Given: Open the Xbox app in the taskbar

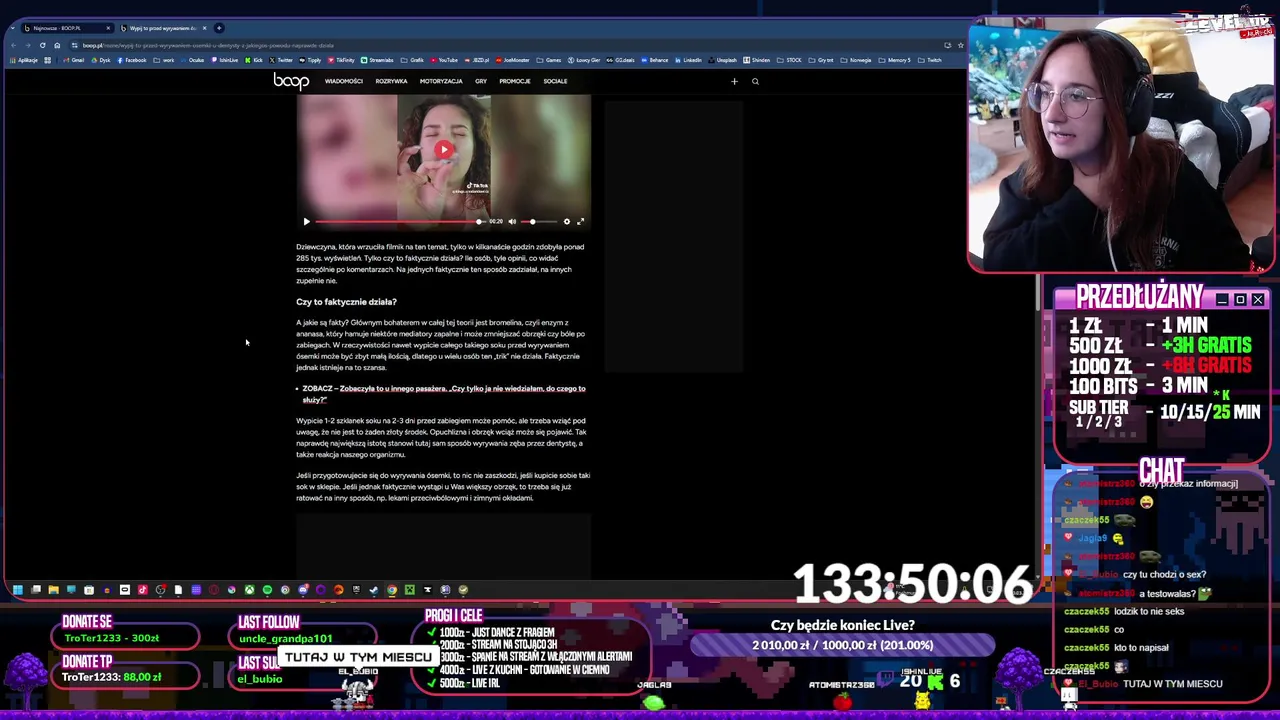Looking at the screenshot, I should [249, 590].
